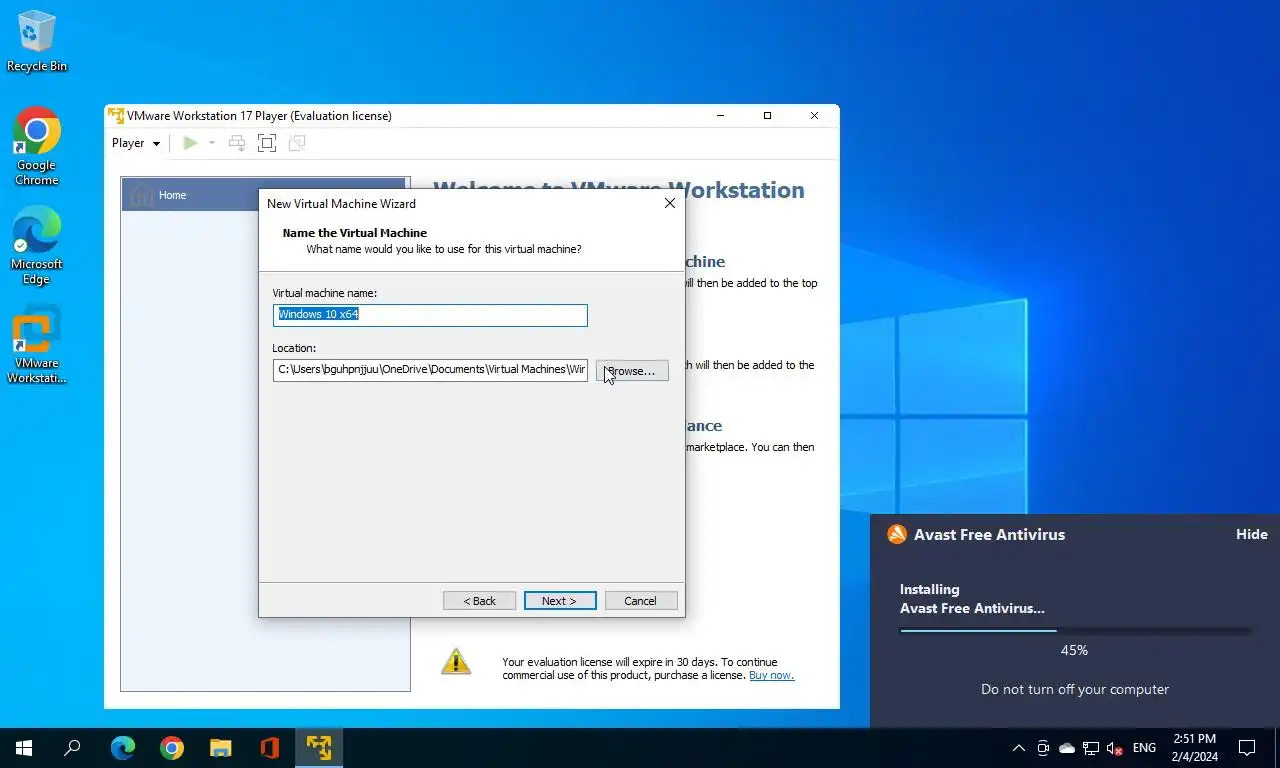The image size is (1280, 768).
Task: Open taskbar Search
Action: pos(72,748)
